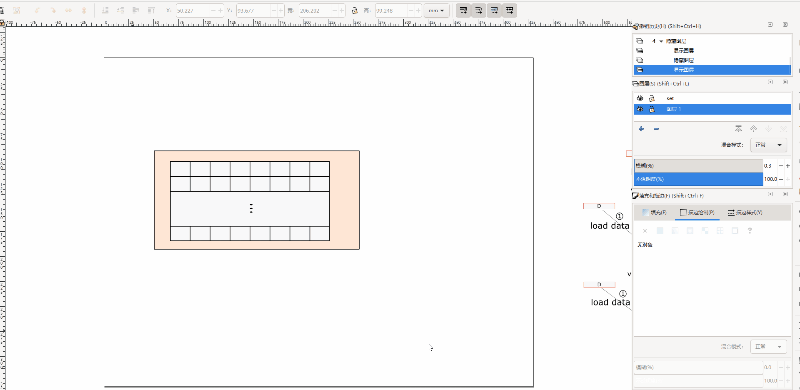This screenshot has height=390, width=800.
Task: Increase width value with the plus stepper
Action: [x=342, y=10]
